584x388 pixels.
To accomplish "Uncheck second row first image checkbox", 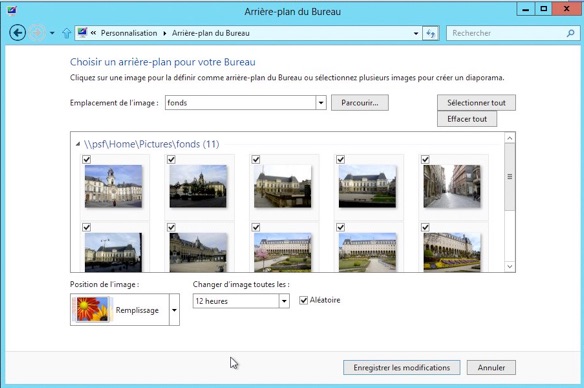I will tap(86, 227).
